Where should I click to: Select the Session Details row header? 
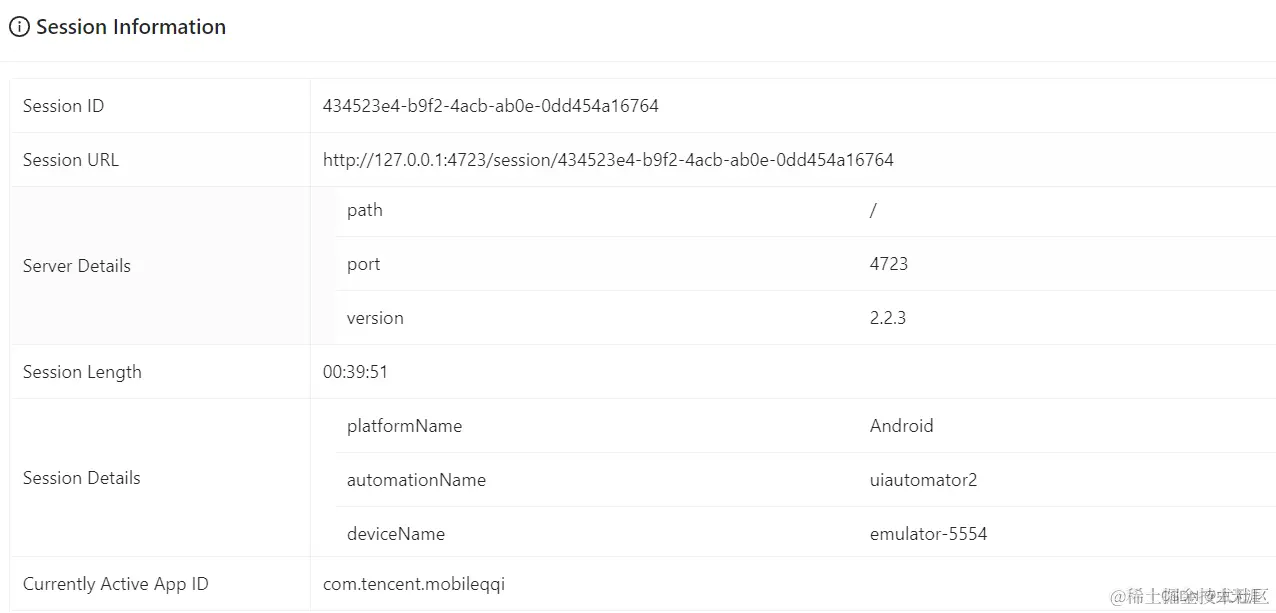point(160,478)
